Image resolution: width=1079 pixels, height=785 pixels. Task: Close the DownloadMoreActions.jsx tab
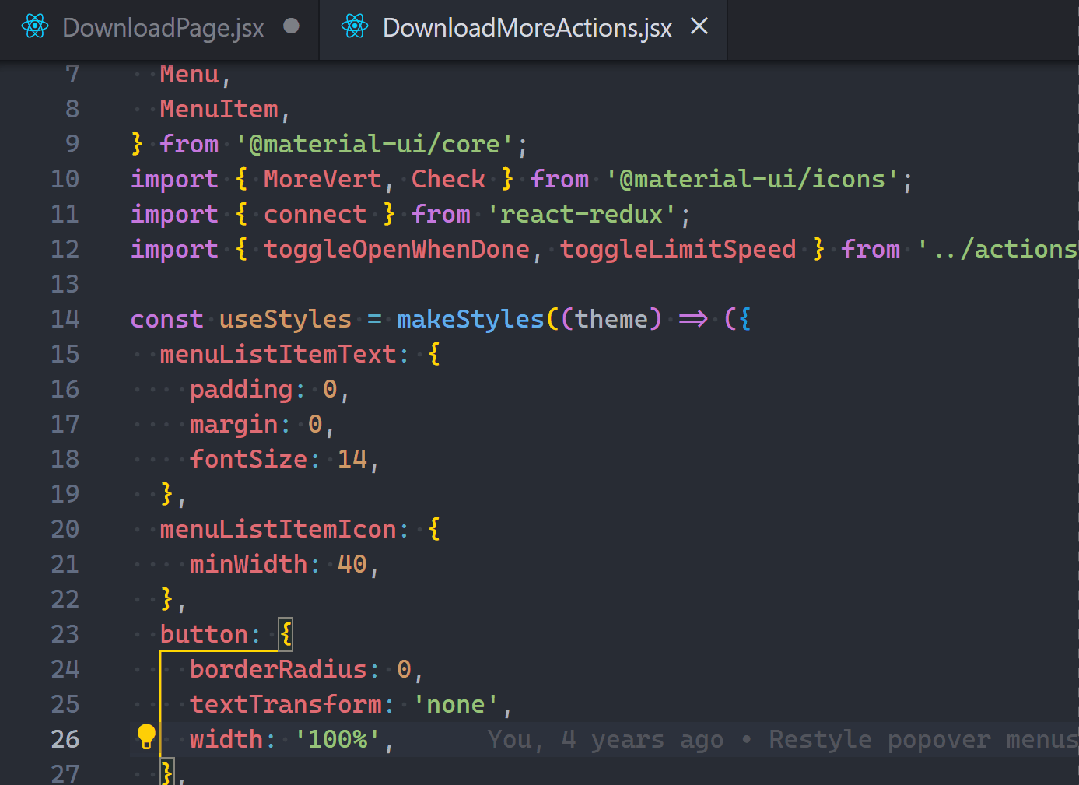700,27
